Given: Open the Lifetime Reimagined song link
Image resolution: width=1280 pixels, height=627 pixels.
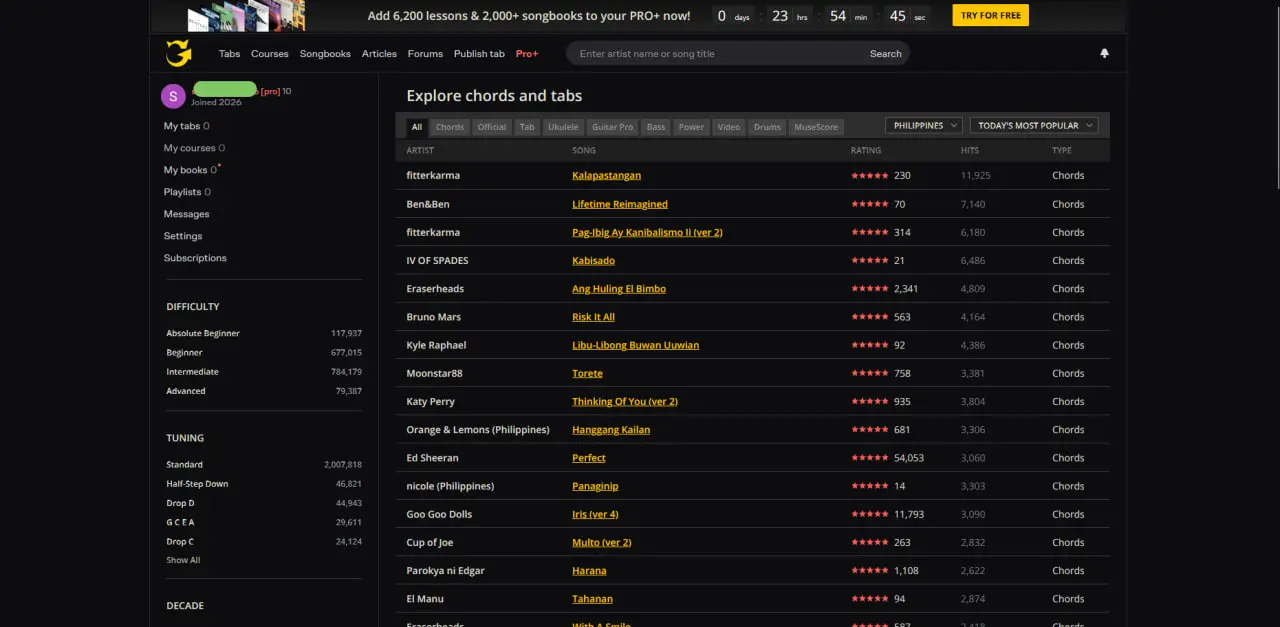Looking at the screenshot, I should [x=620, y=204].
